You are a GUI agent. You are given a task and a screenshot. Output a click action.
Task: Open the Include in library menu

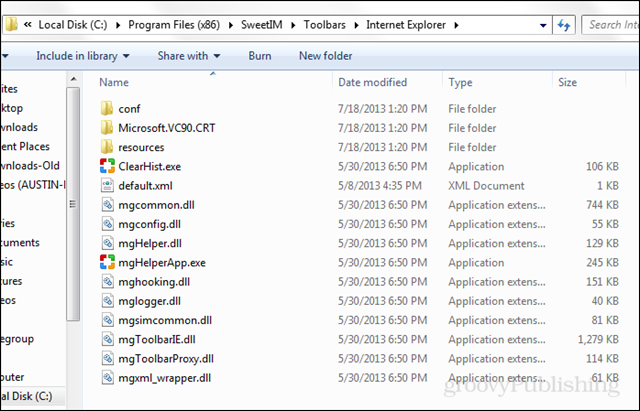[83, 56]
